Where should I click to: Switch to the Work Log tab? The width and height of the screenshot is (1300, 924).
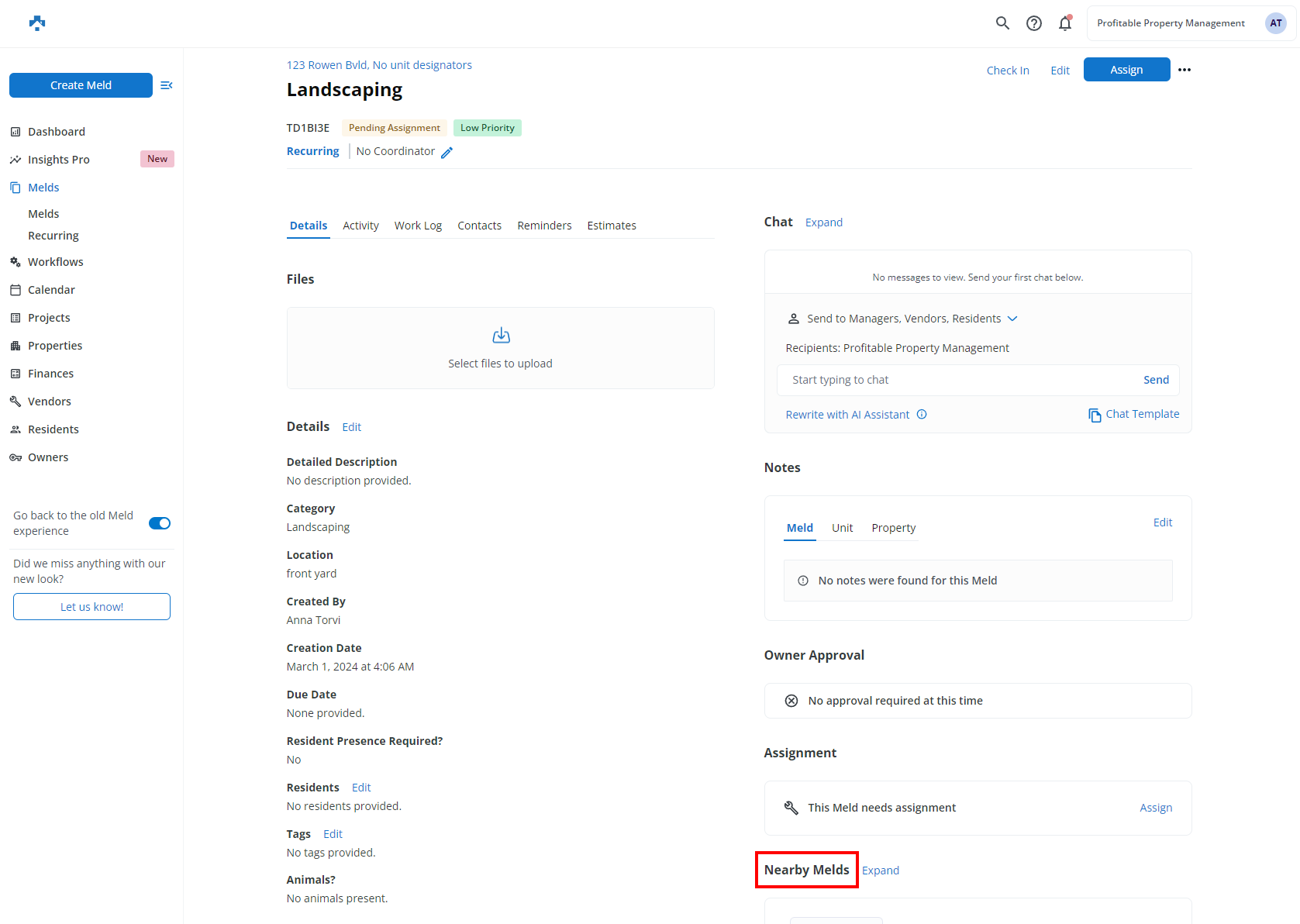(418, 226)
